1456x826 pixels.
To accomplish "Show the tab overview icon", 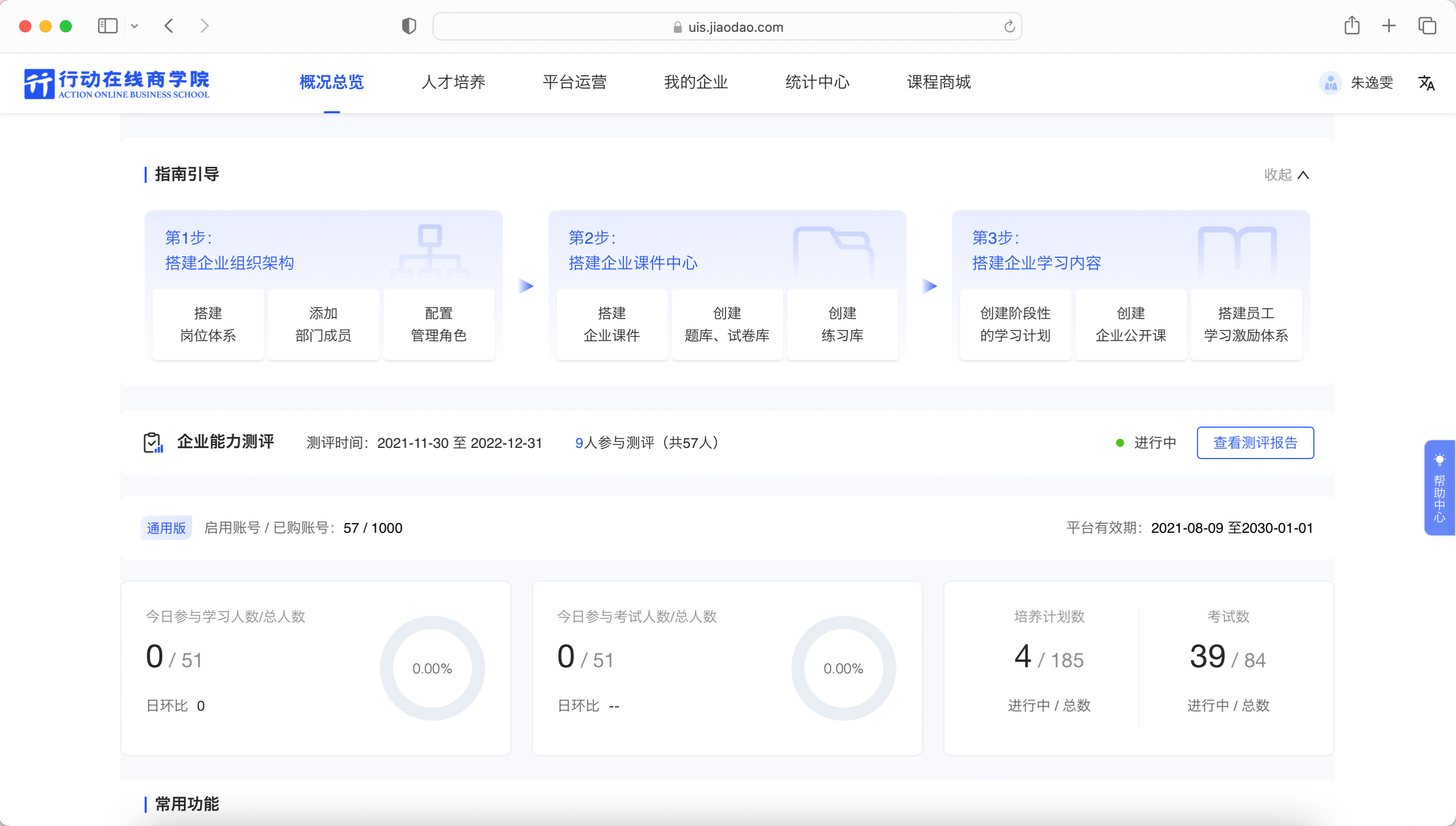I will click(x=1427, y=26).
